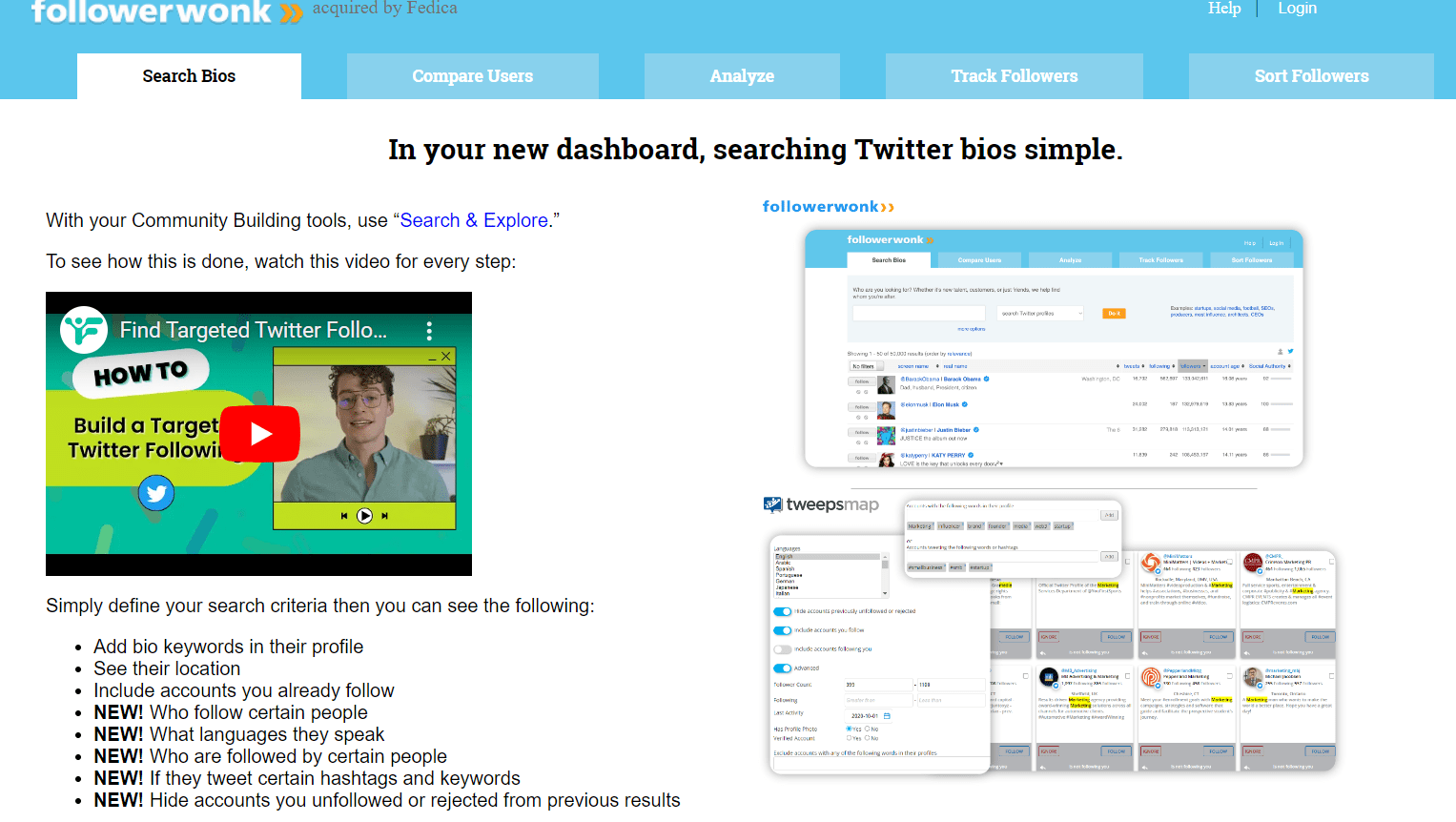
Task: Click bullet "See their location"
Action: tap(167, 668)
